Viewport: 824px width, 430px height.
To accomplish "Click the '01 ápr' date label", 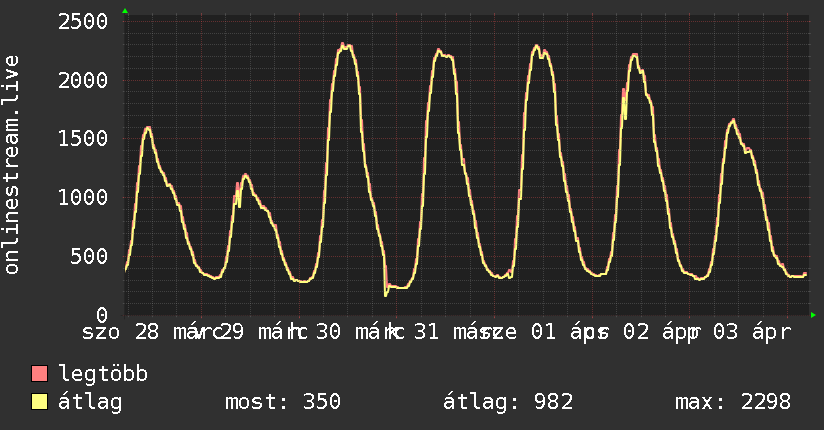I will (569, 332).
